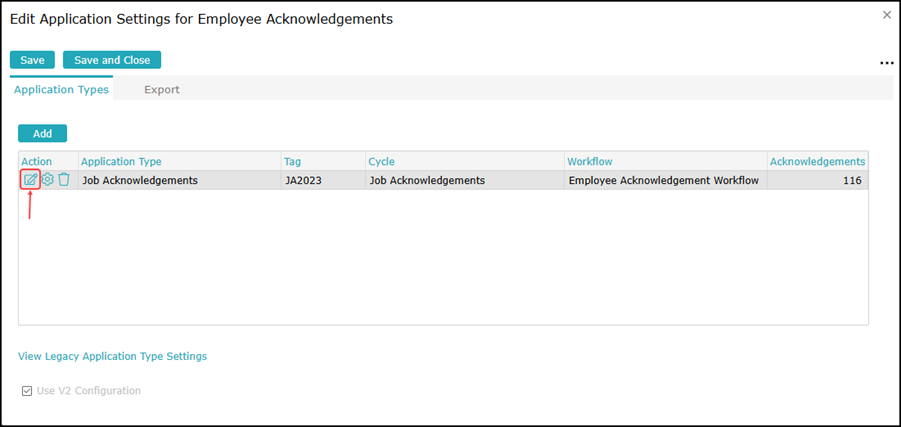Select the Job Acknowledgements application type cell
Image resolution: width=901 pixels, height=427 pixels.
click(x=139, y=181)
